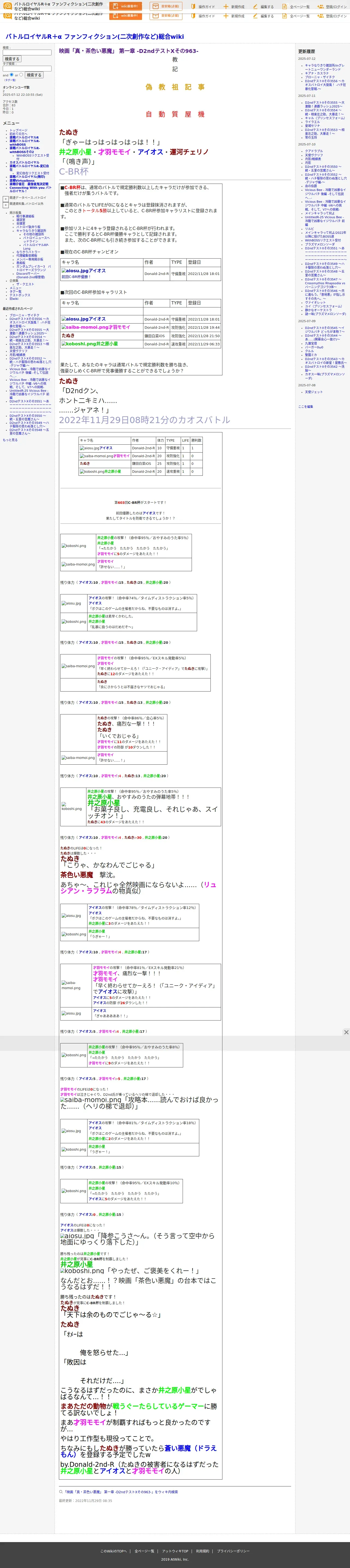Click the magnifier wiki-search icon below the article
350x1568 pixels.
pyautogui.click(x=61, y=1492)
